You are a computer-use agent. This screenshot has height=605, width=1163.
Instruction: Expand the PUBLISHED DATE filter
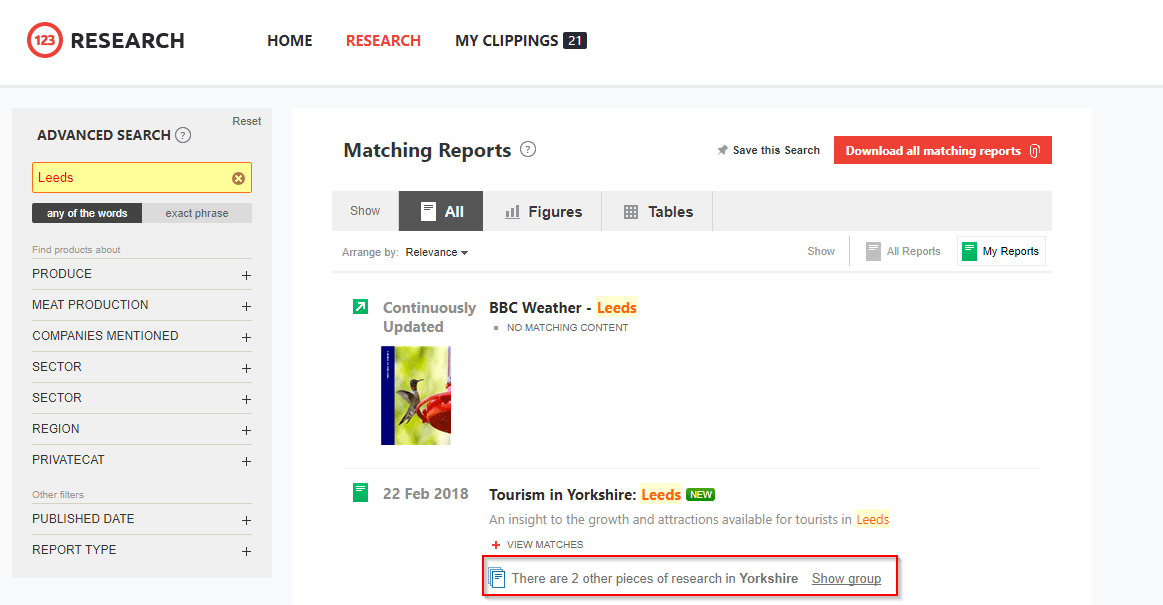246,519
